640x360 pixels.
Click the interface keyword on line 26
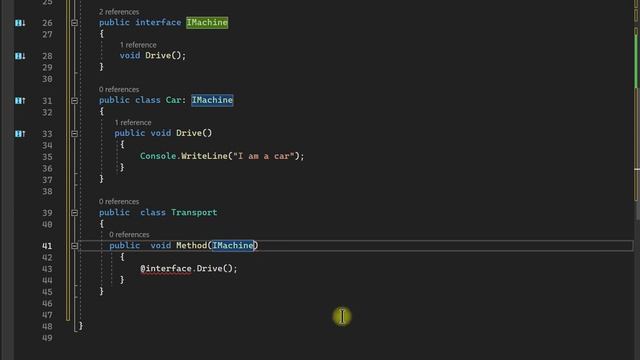(158, 22)
